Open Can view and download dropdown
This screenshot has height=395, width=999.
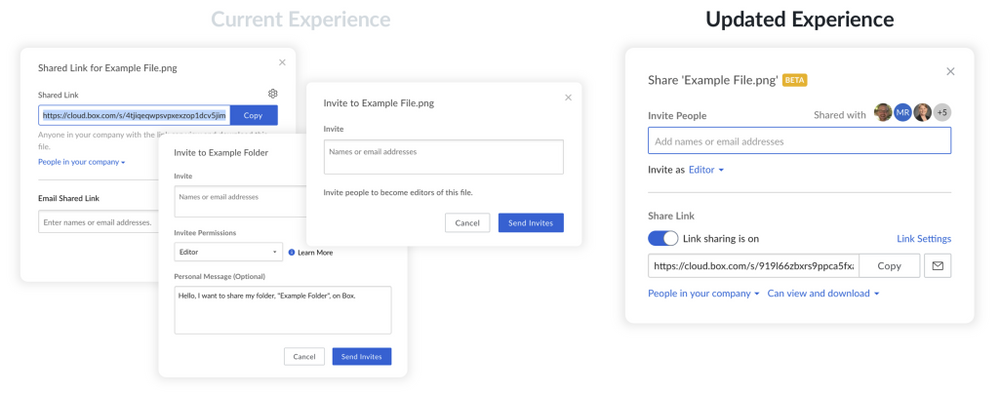pos(823,293)
